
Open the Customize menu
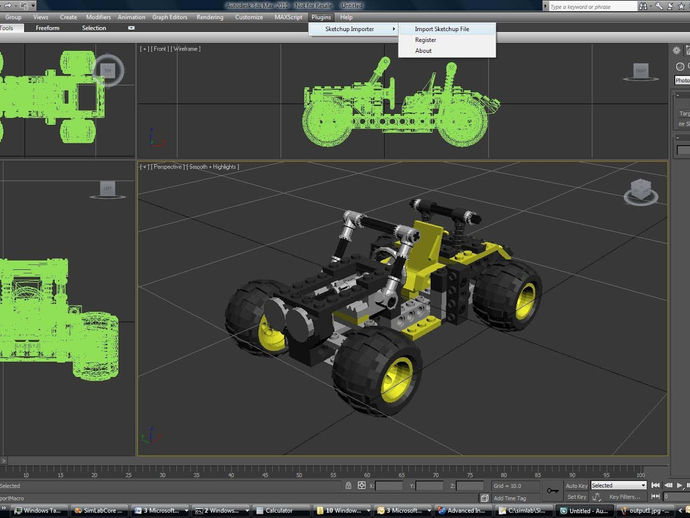click(249, 17)
